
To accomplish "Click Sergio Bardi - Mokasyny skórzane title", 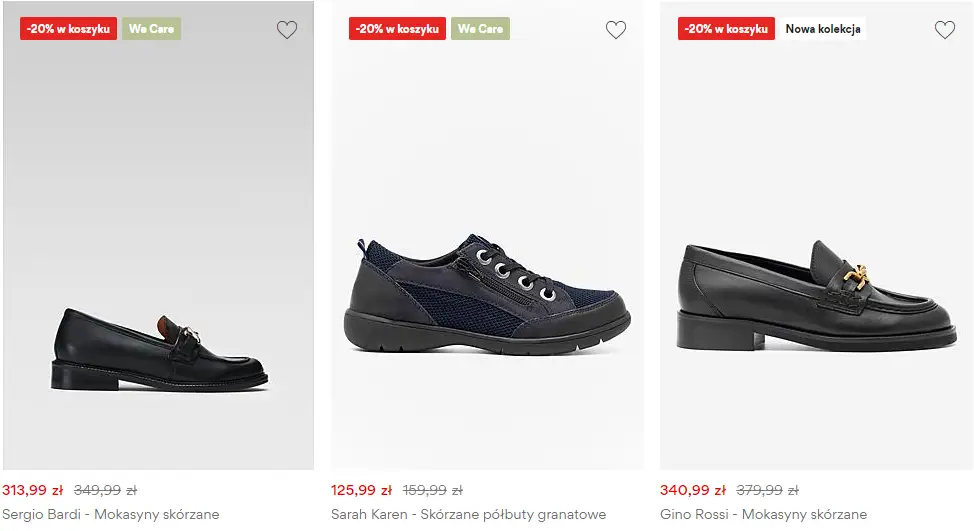I will pyautogui.click(x=111, y=515).
